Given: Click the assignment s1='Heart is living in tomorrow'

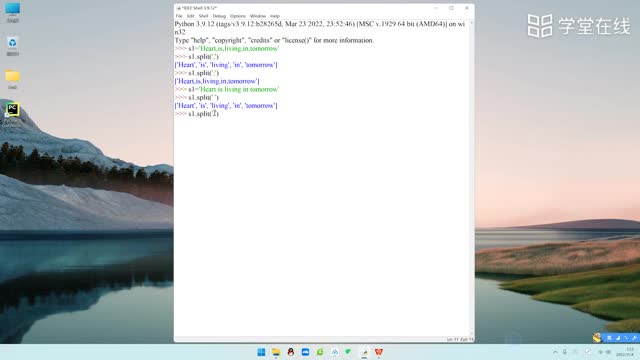Looking at the screenshot, I should [x=233, y=89].
